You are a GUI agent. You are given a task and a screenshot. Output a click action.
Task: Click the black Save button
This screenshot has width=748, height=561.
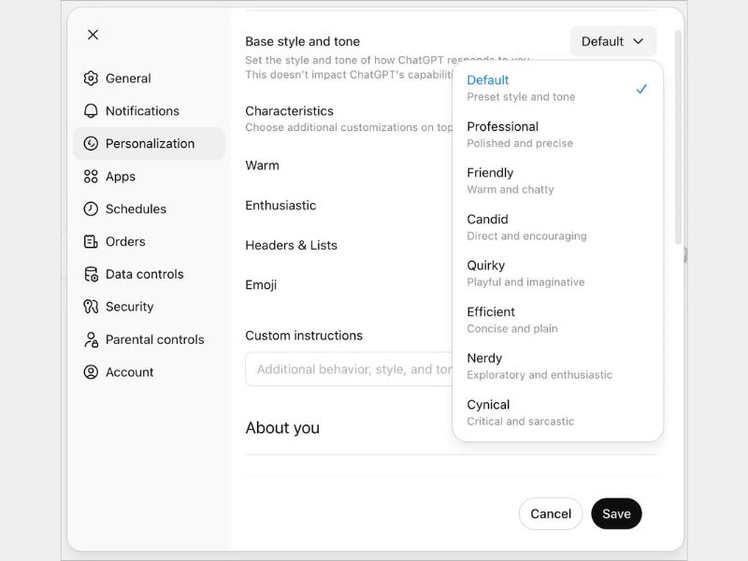(x=616, y=514)
